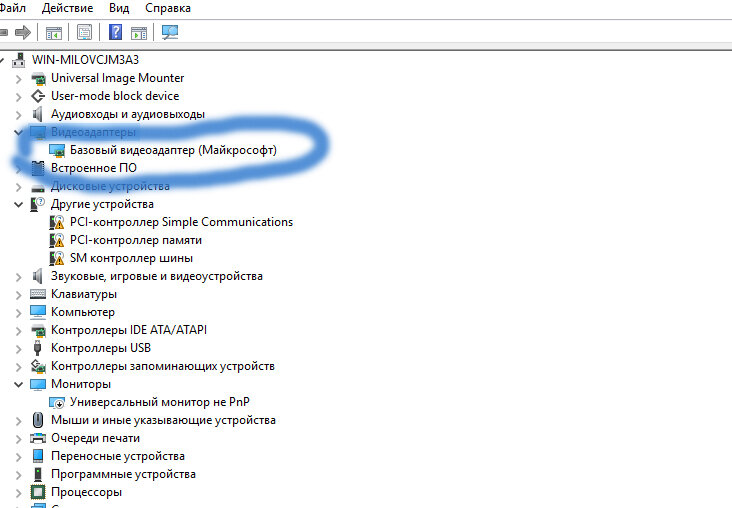This screenshot has width=732, height=508.
Task: Expand Звуковые, игровые и видеоустройства
Action: [x=18, y=277]
